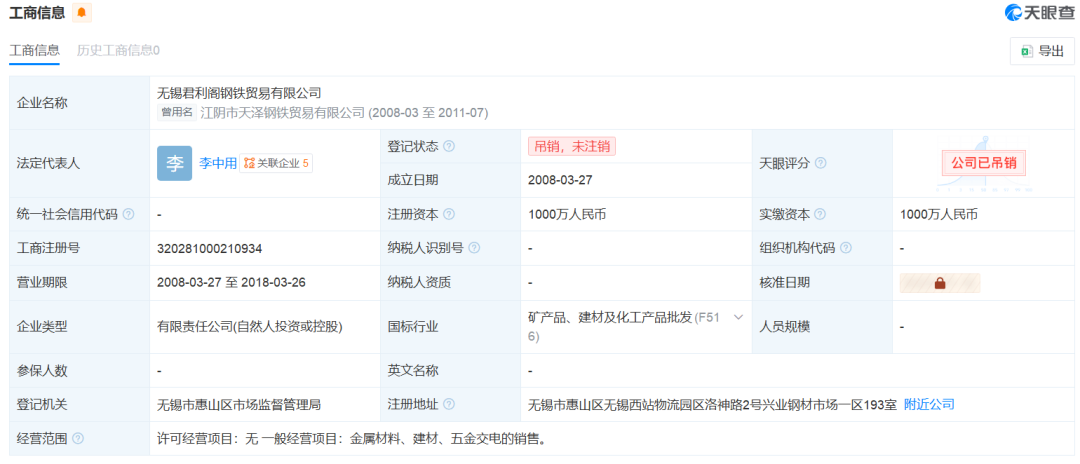Click the 企业类型 label cell
Screen dimensions: 1080x464
[x=79, y=327]
